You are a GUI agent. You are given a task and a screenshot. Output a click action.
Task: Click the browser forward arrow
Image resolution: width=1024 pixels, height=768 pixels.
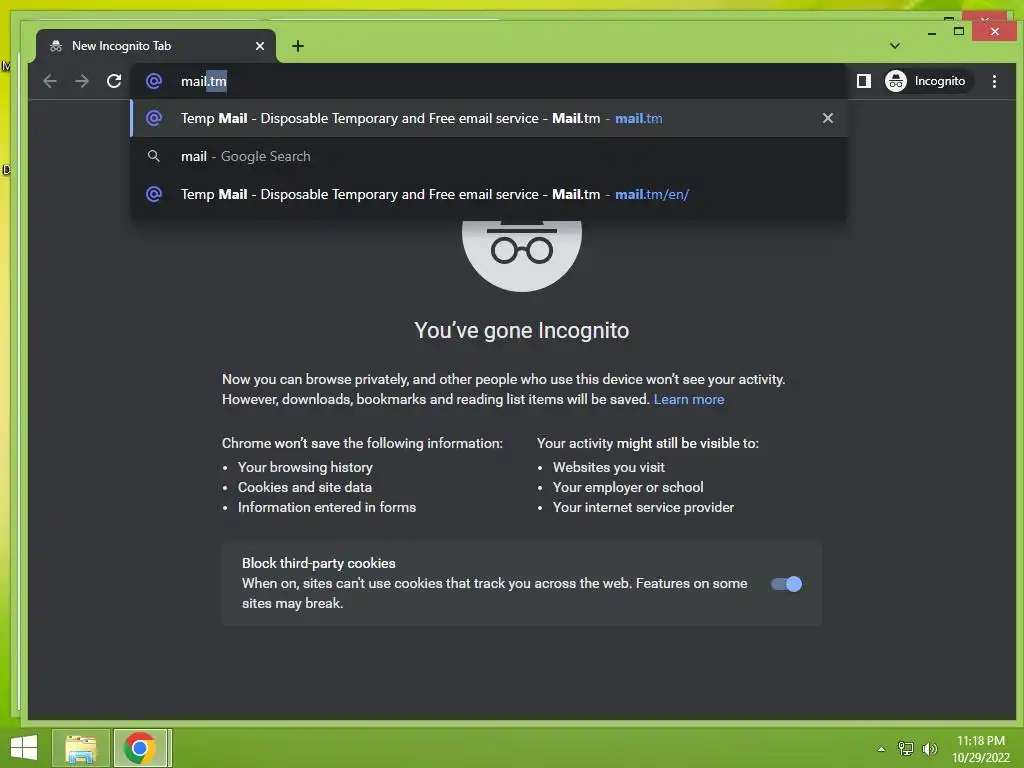82,81
